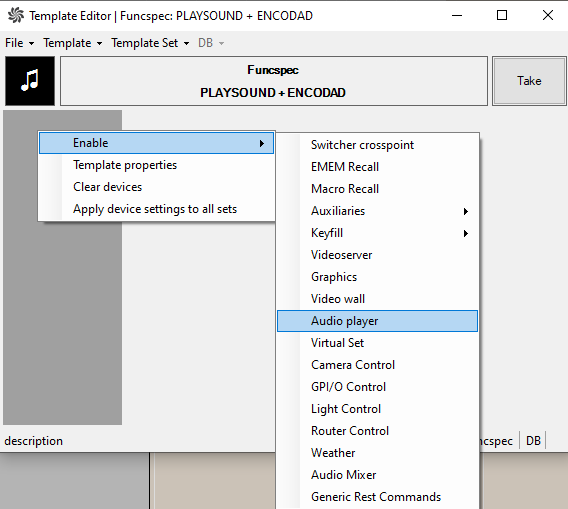The image size is (568, 509).
Task: Expand the Keyfill submenu
Action: tap(377, 233)
